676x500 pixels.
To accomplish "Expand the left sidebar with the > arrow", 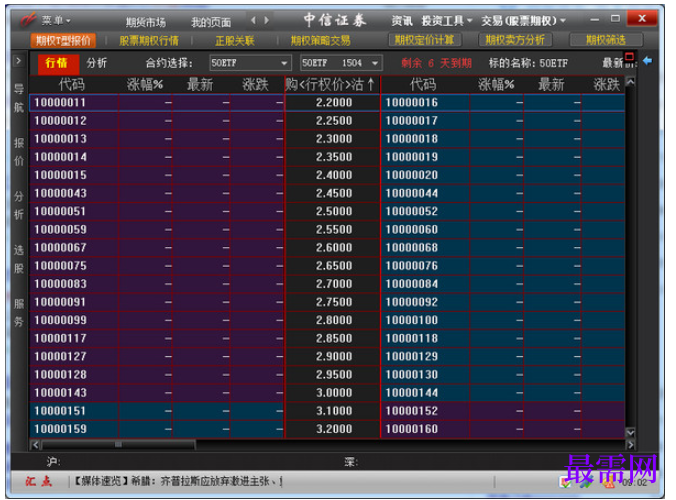I will [18, 61].
